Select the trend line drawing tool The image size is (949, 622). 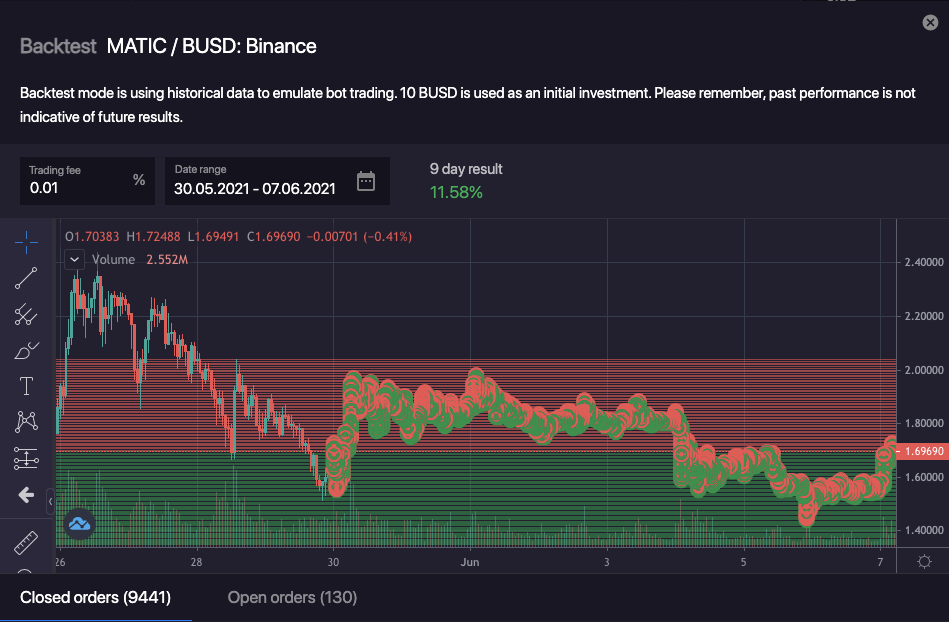26,278
